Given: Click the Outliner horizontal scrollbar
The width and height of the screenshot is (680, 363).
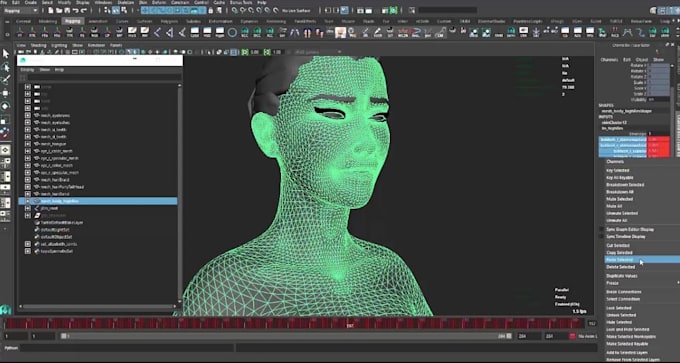Looking at the screenshot, I should (x=99, y=306).
